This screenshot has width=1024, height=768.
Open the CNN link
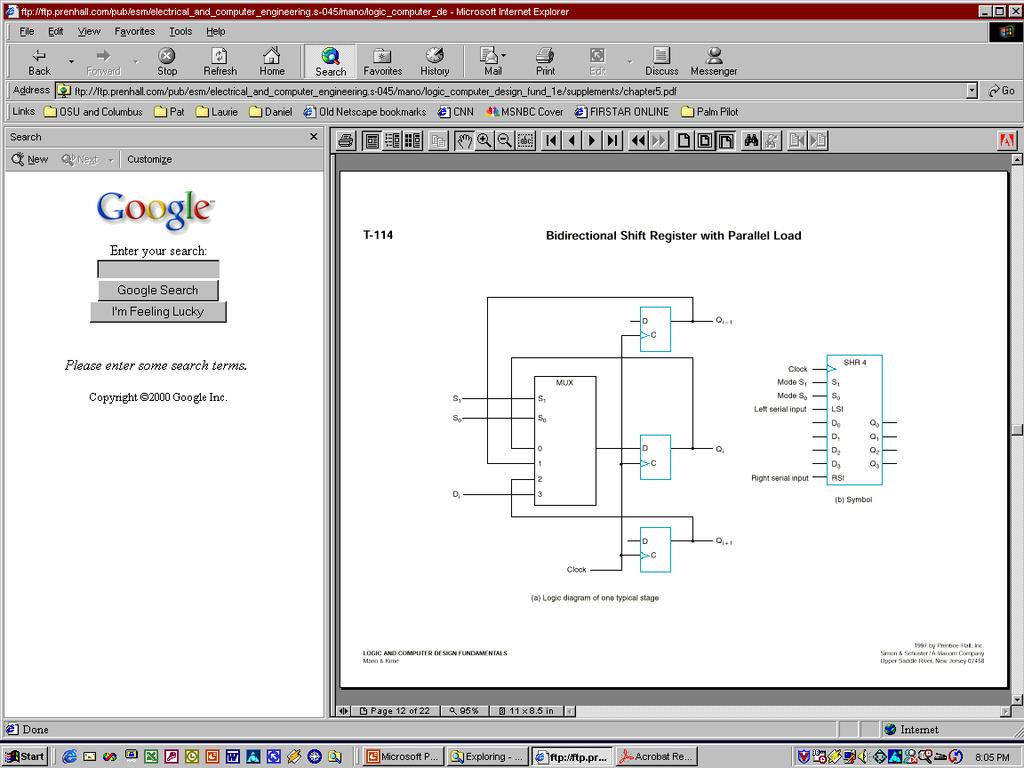pos(456,112)
